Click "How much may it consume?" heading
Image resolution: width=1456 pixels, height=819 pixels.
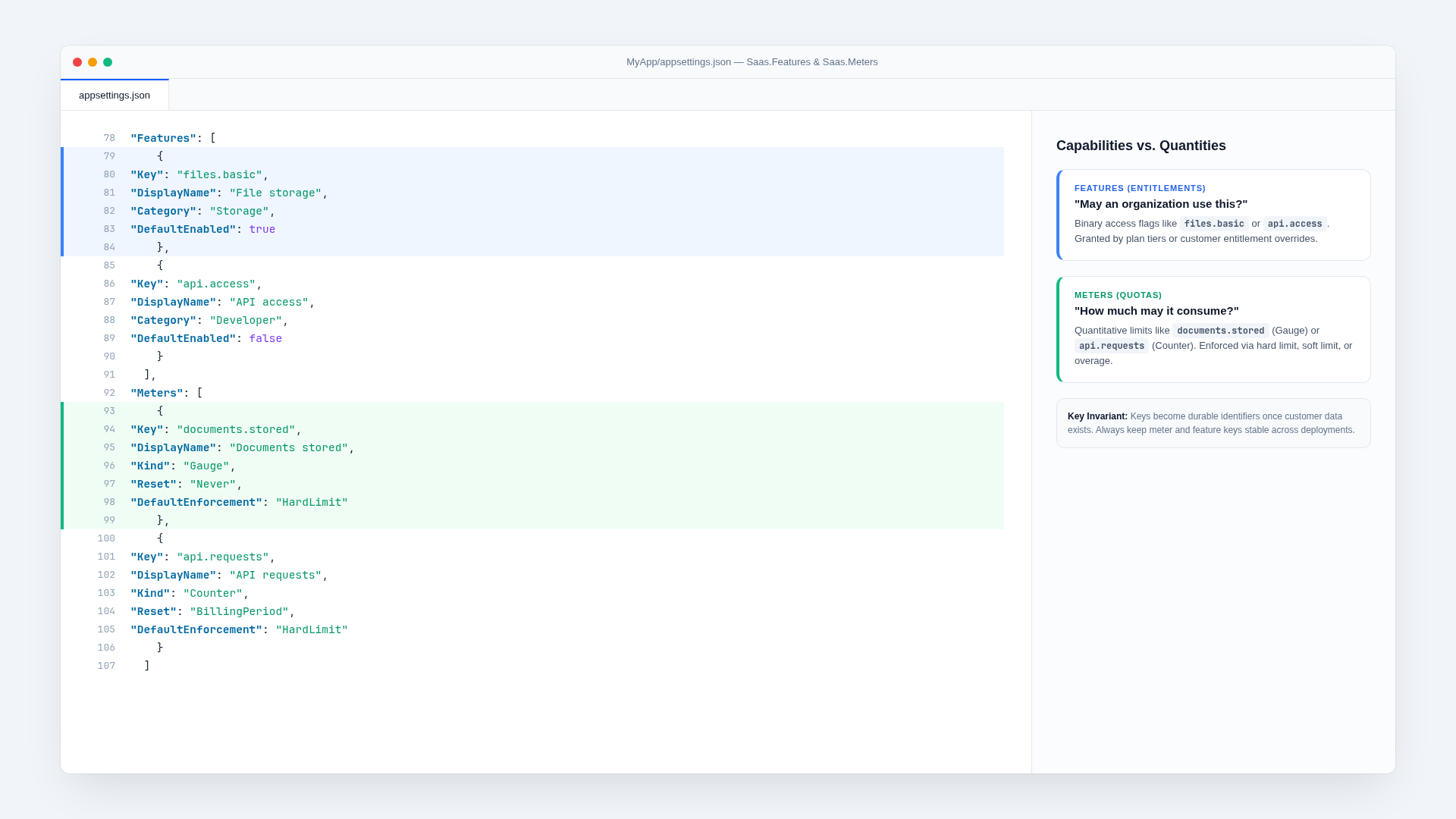(1156, 311)
